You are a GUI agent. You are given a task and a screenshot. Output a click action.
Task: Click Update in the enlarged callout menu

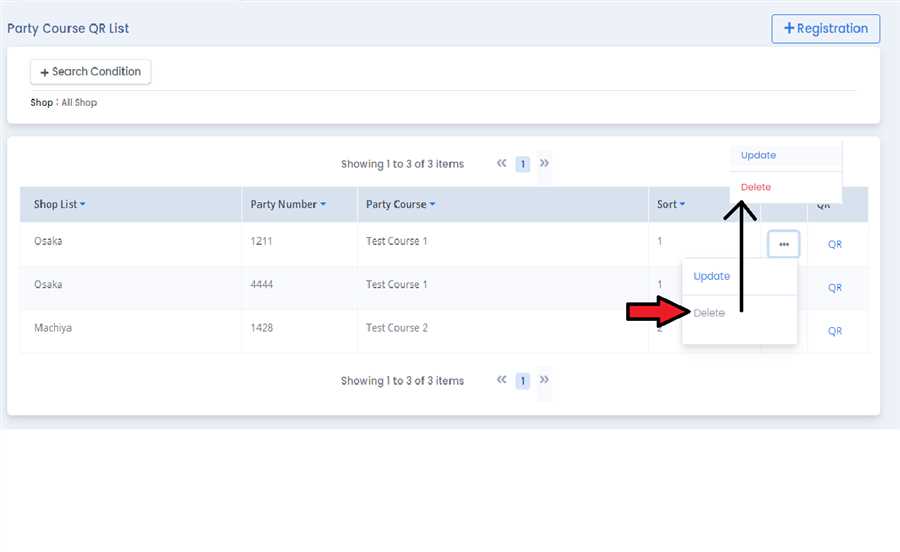pyautogui.click(x=758, y=155)
